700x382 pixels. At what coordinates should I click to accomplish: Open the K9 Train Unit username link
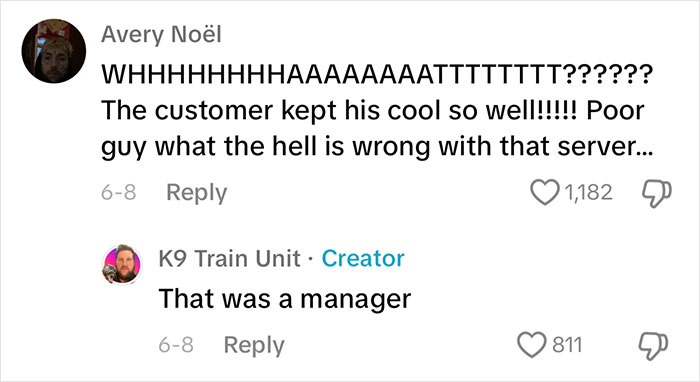pos(229,258)
